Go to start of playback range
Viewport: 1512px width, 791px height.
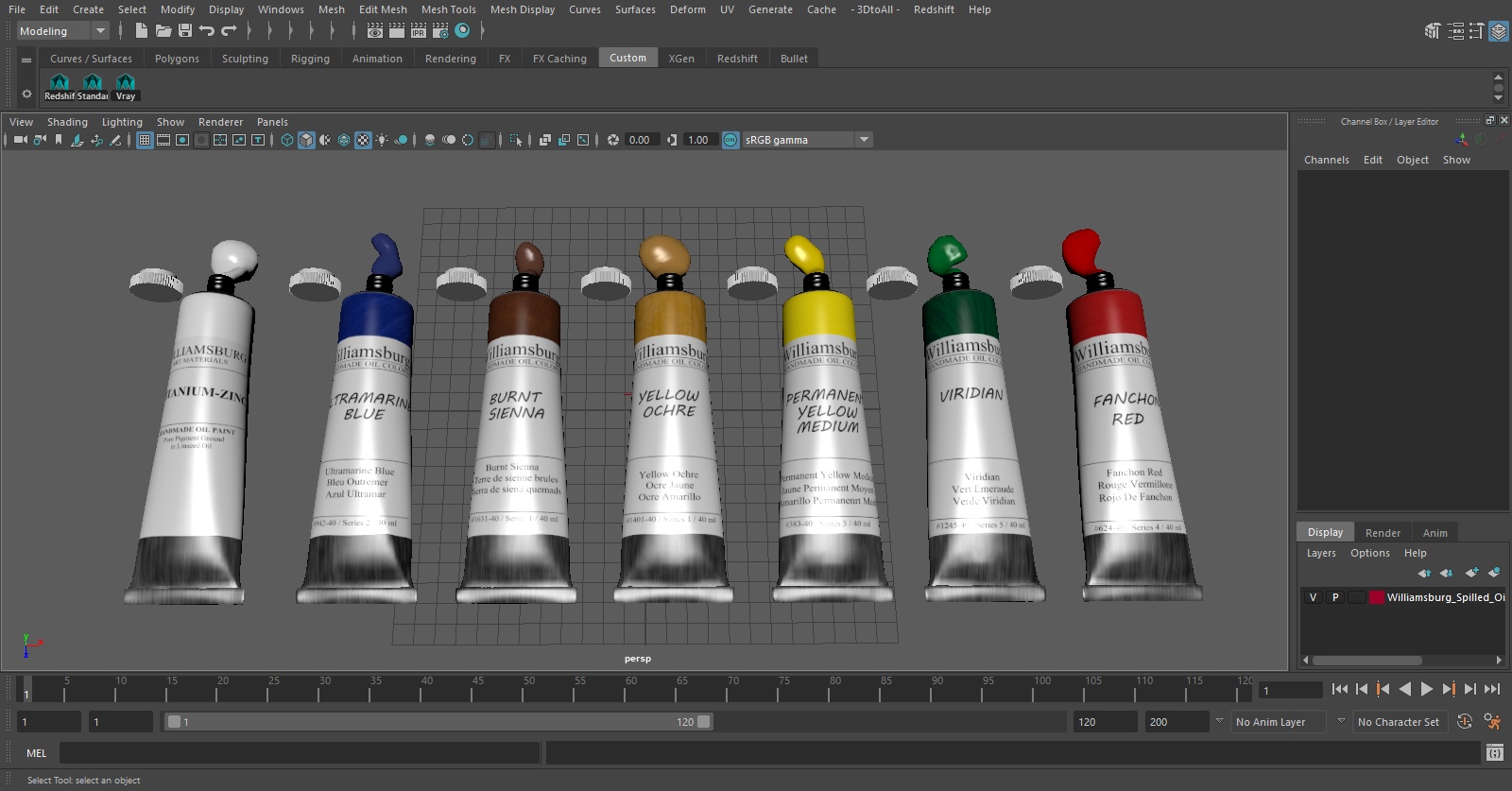1340,689
